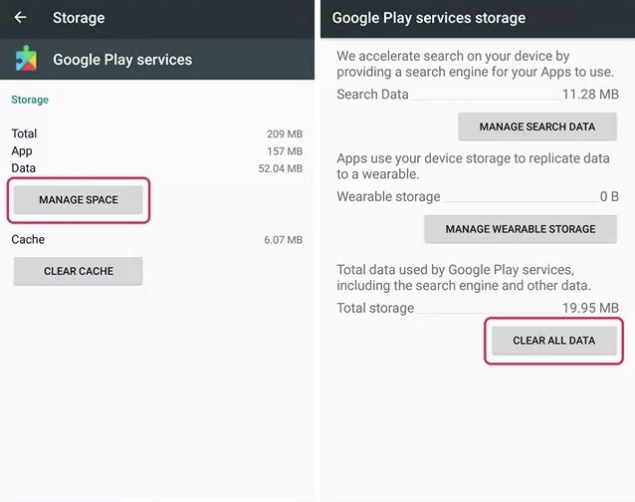The width and height of the screenshot is (635, 502).
Task: Tap the App 157 MB row
Action: (156, 151)
